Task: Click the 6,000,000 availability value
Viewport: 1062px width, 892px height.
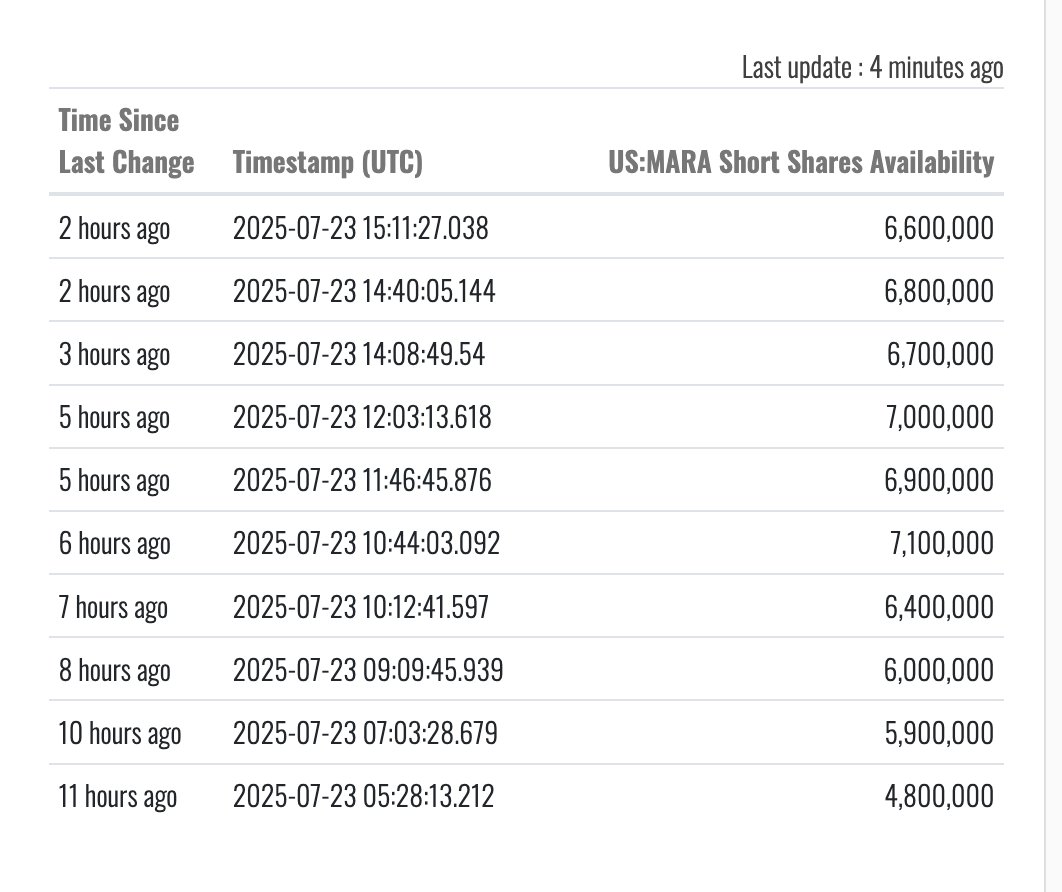Action: 939,670
